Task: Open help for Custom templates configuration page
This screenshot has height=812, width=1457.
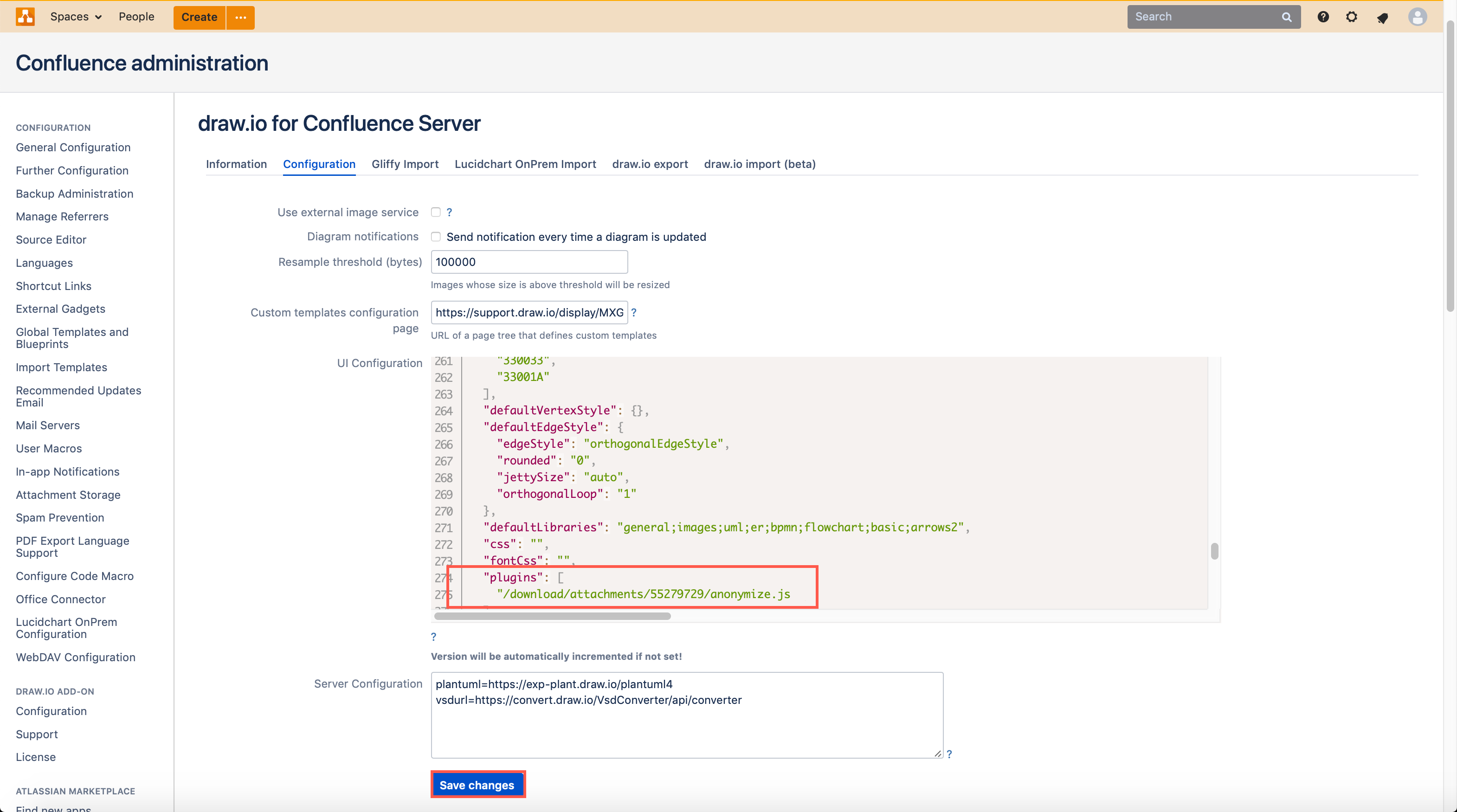Action: (634, 312)
